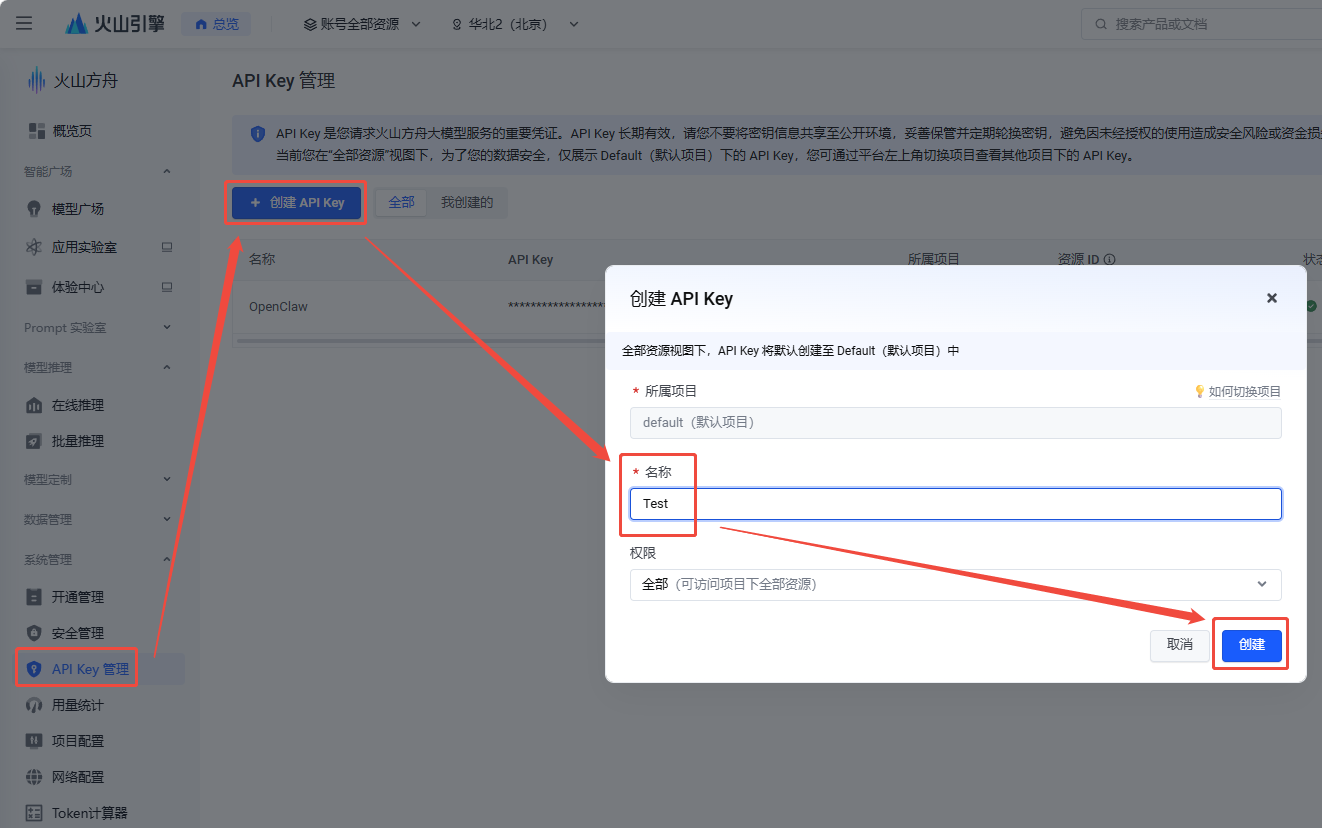Click the 批量推理 icon
Viewport: 1322px width, 828px height.
35,441
